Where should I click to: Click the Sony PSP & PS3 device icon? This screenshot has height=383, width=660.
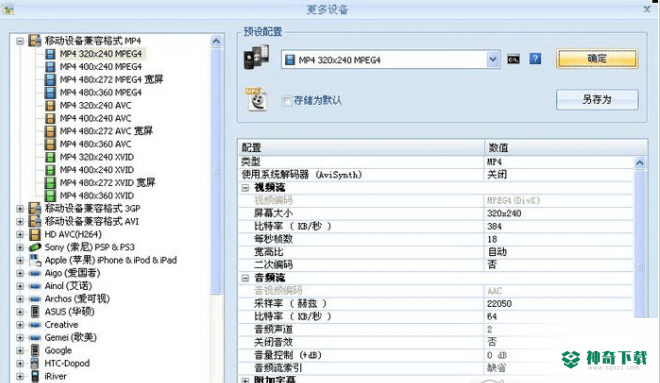[35, 247]
